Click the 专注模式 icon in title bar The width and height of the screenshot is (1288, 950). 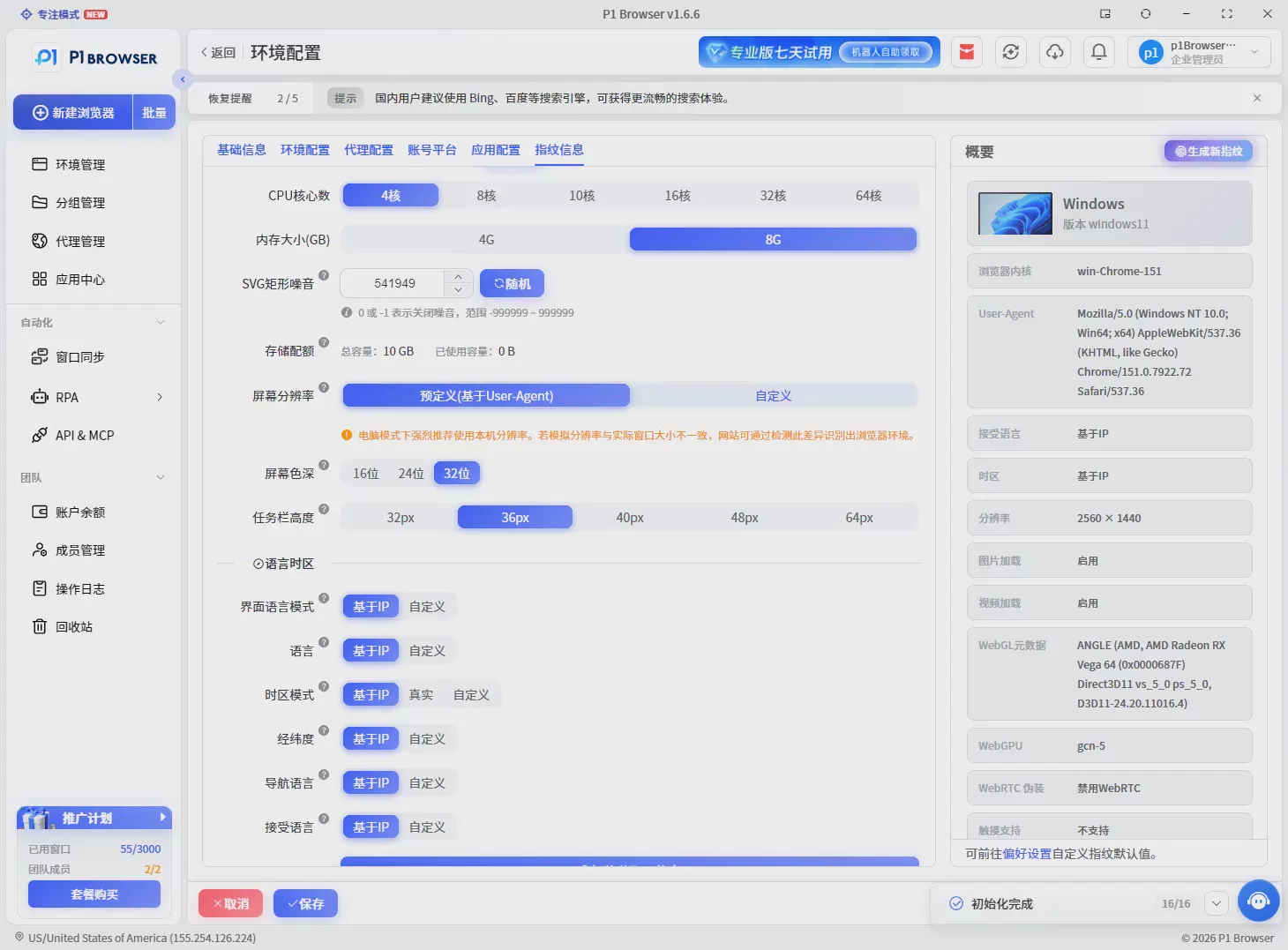tap(26, 14)
